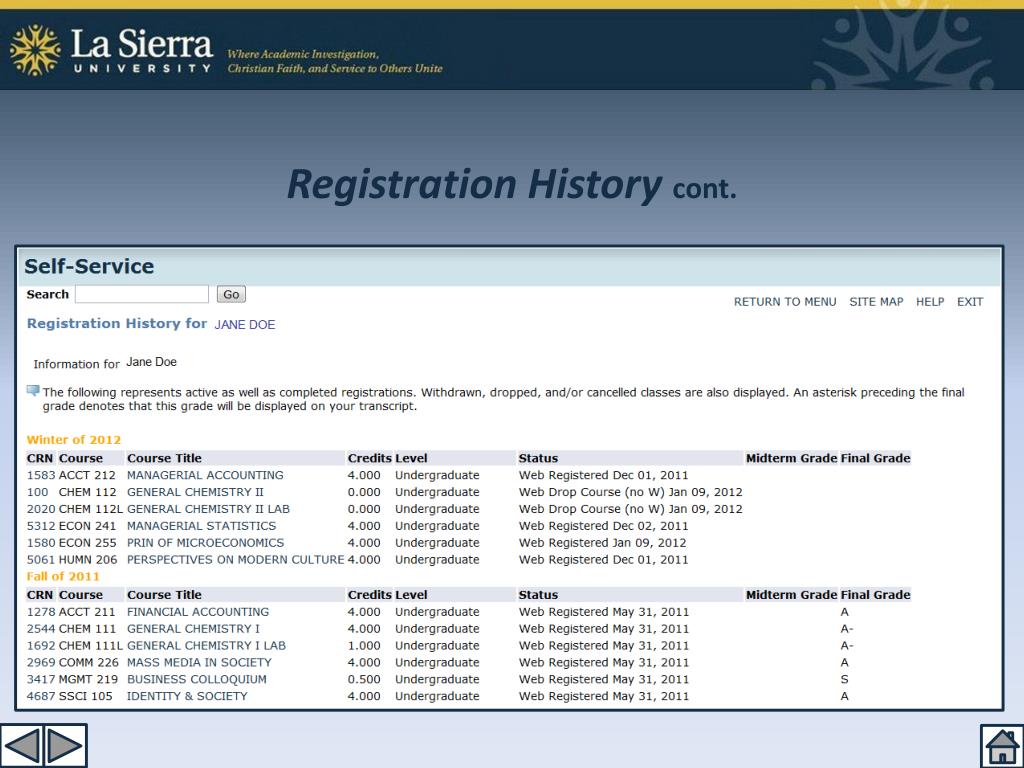Click CRN 1583 in Winter table
Viewport: 1024px width, 768px height.
tap(40, 475)
